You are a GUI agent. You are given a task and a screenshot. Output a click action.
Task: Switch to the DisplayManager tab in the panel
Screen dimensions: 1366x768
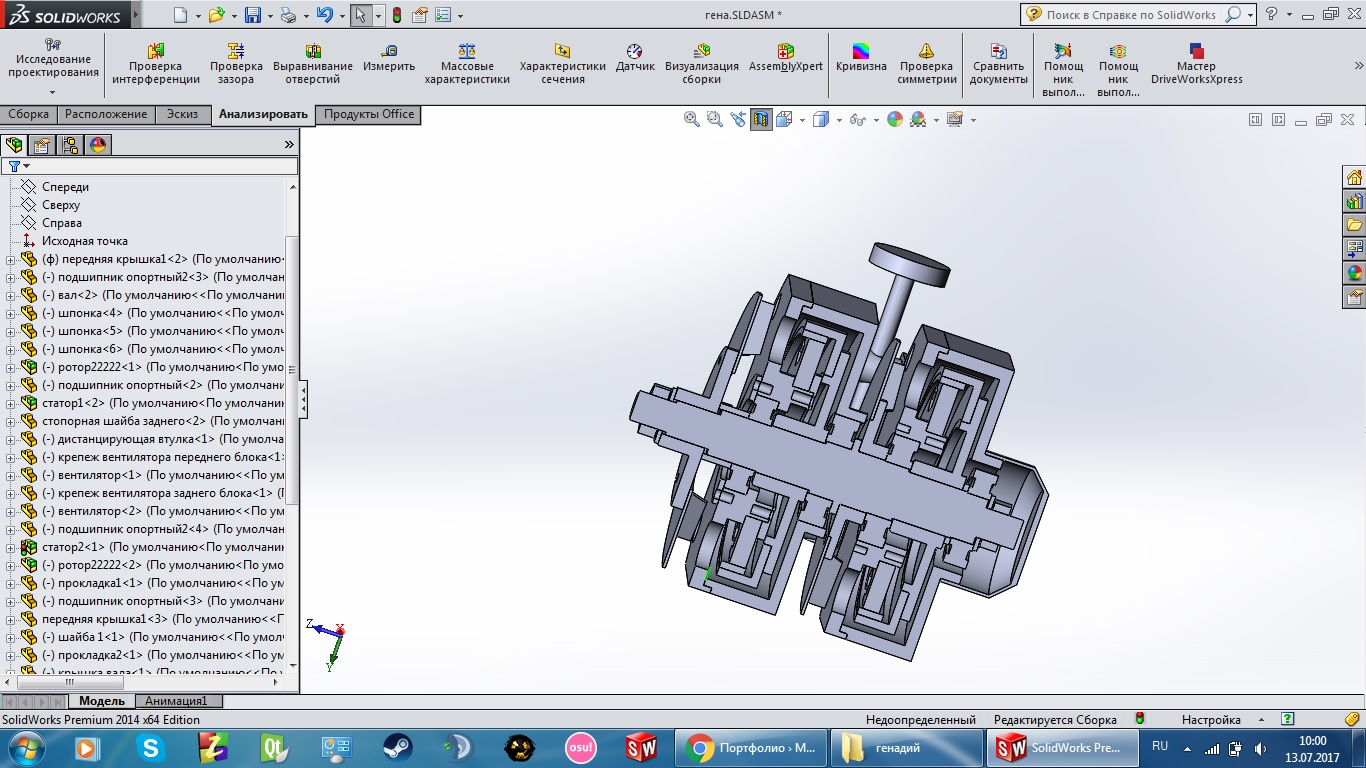pos(97,145)
